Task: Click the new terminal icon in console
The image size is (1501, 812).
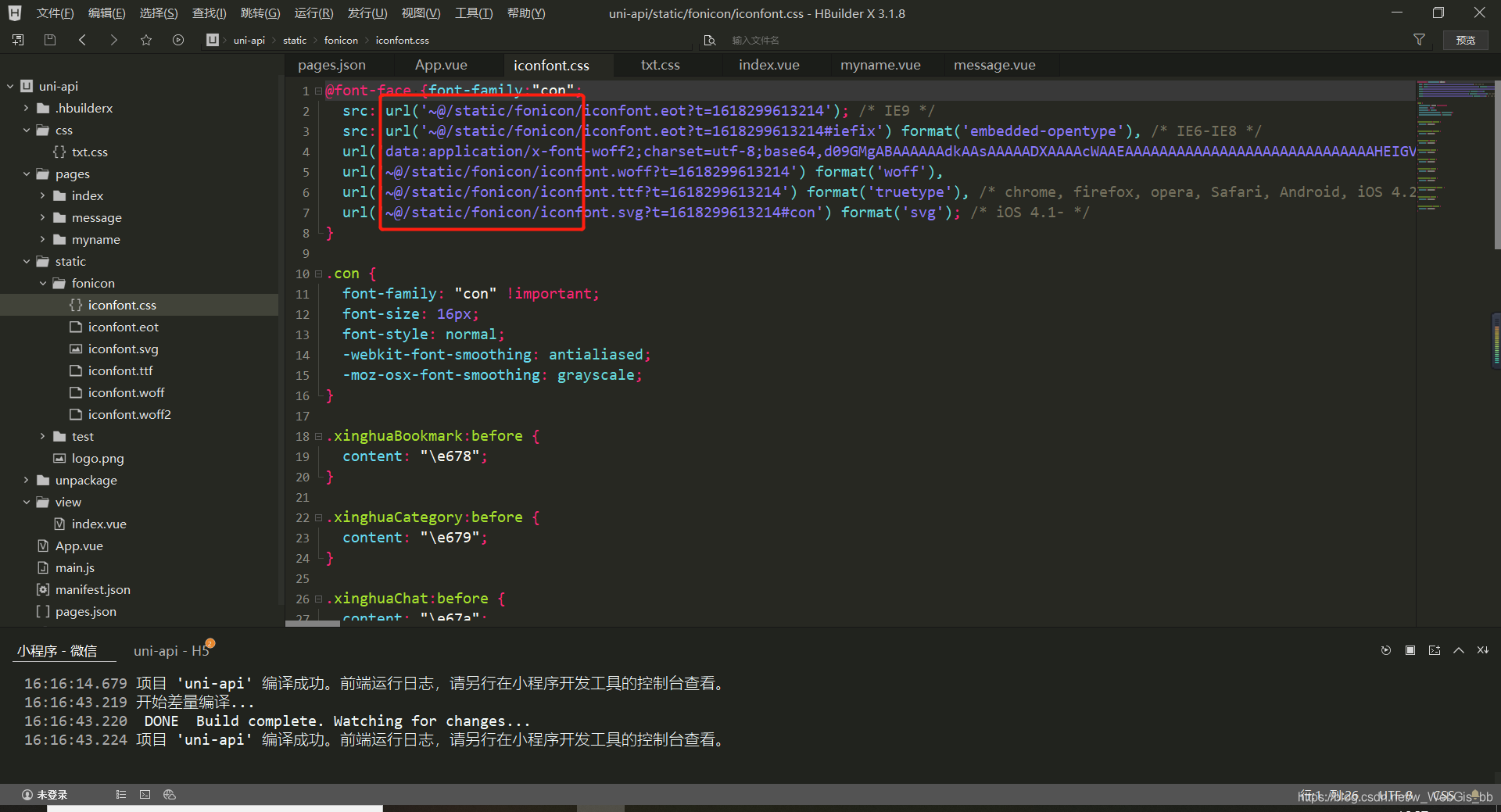Action: (x=1435, y=650)
